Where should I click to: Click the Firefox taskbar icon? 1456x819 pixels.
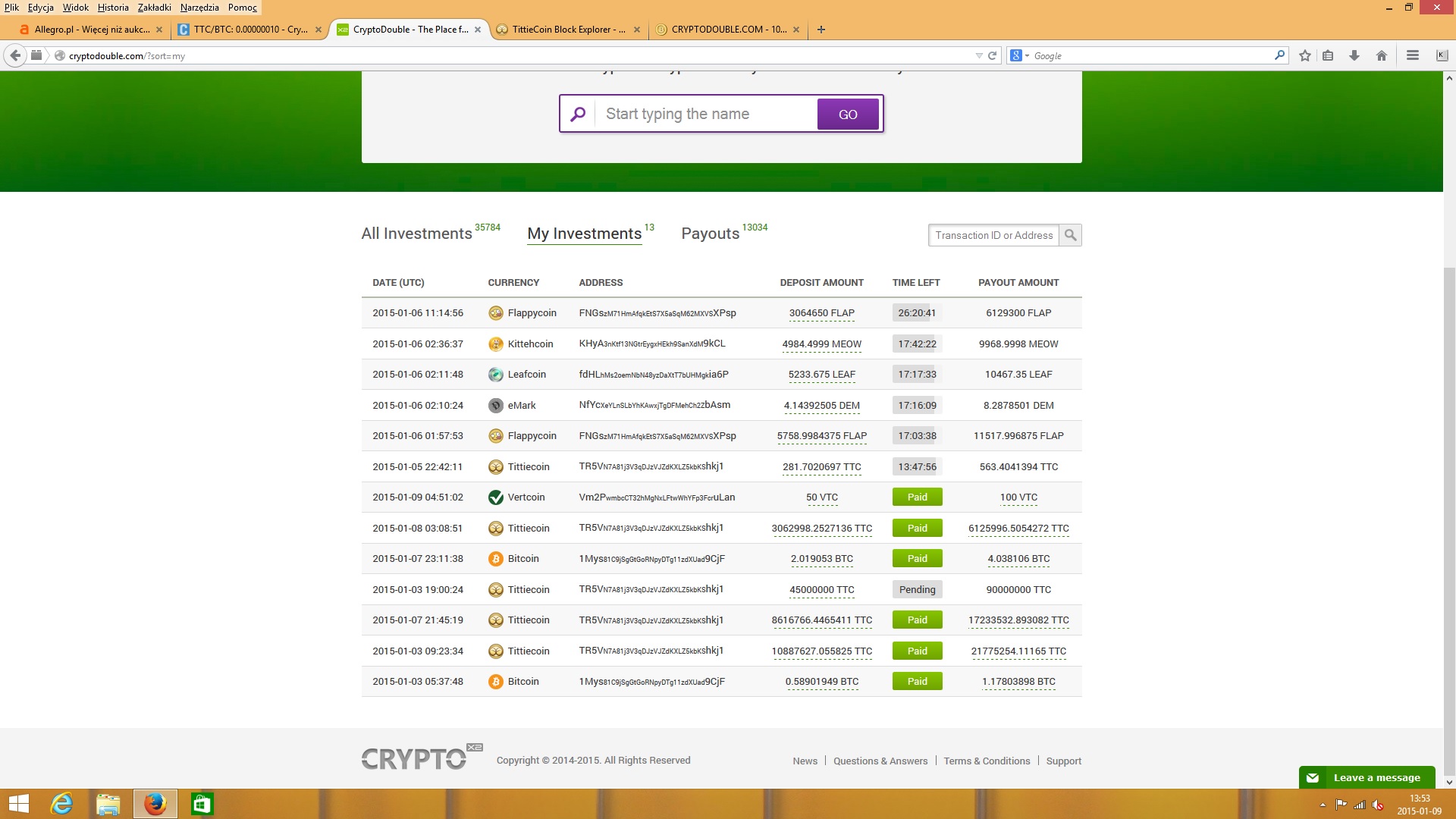(155, 804)
